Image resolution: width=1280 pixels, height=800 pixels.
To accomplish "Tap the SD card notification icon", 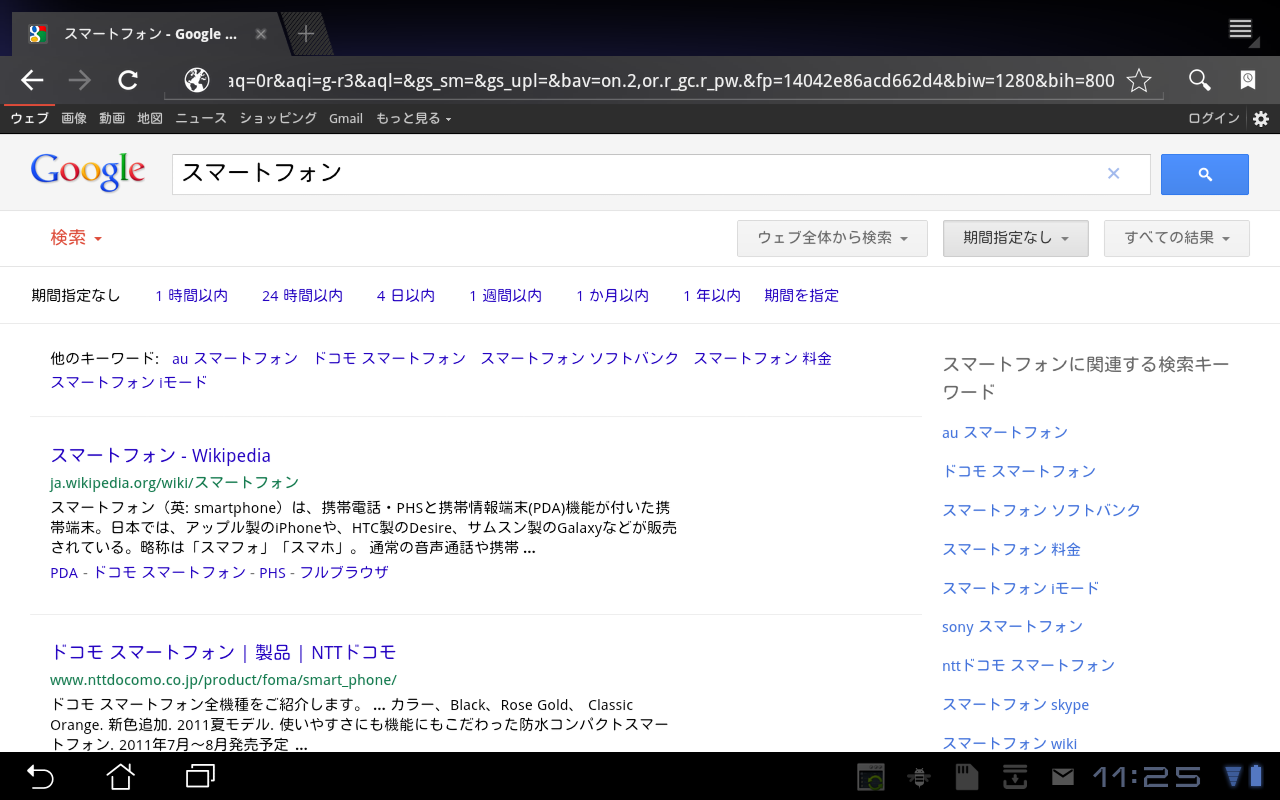I will pyautogui.click(x=966, y=777).
